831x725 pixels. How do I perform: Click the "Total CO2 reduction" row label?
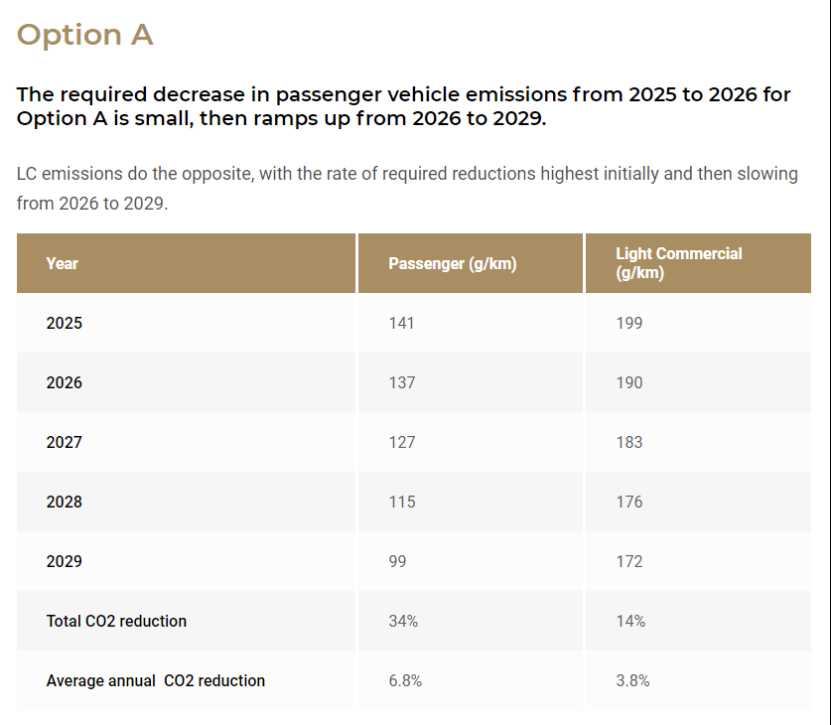click(116, 621)
